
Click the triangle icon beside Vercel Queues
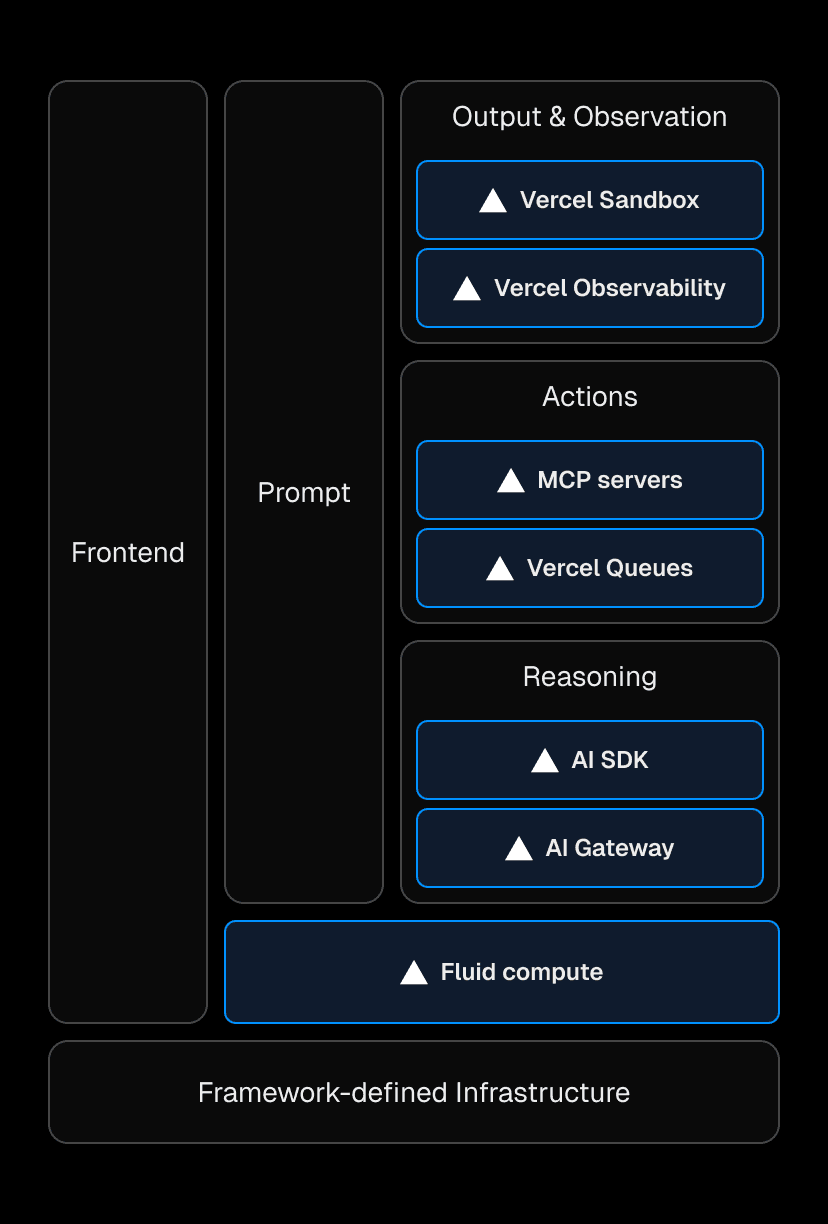(x=500, y=569)
